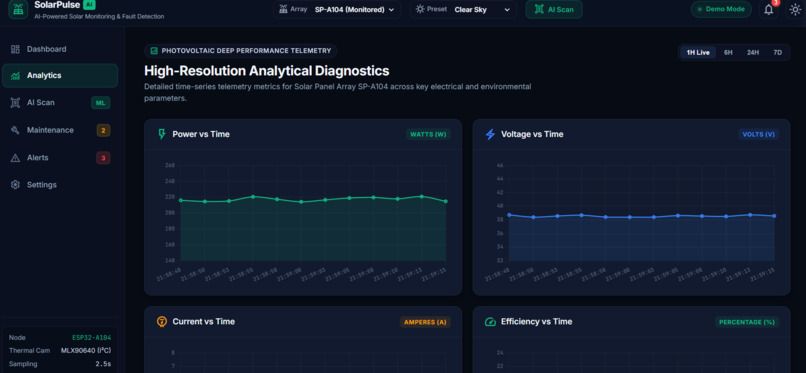This screenshot has height=373, width=806.
Task: Click the notification count badge on bell
Action: [776, 3]
